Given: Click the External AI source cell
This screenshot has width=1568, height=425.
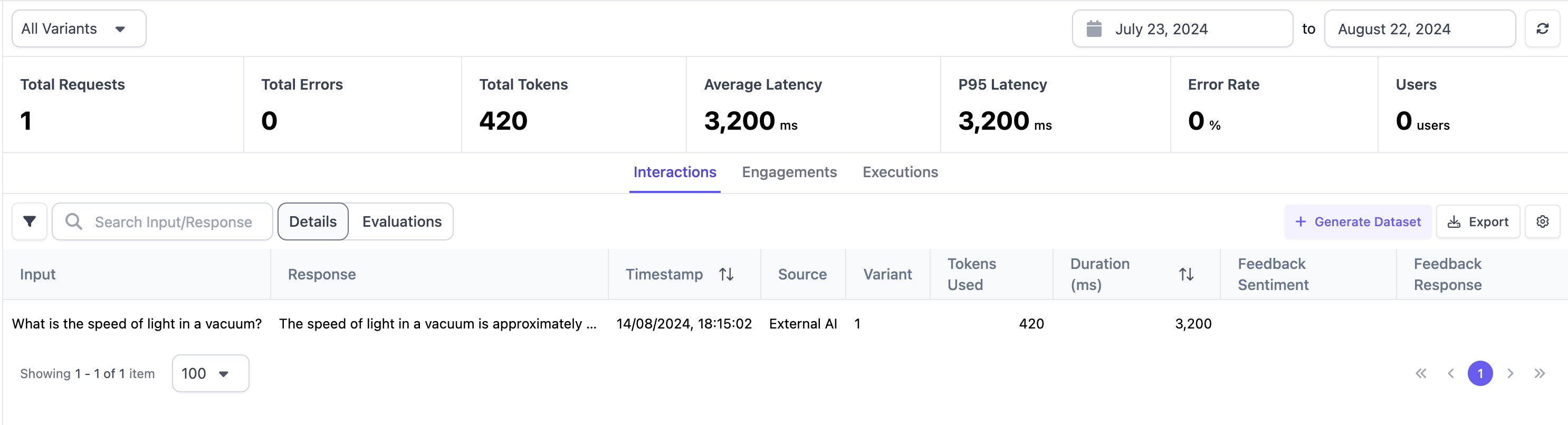Looking at the screenshot, I should click(x=803, y=323).
